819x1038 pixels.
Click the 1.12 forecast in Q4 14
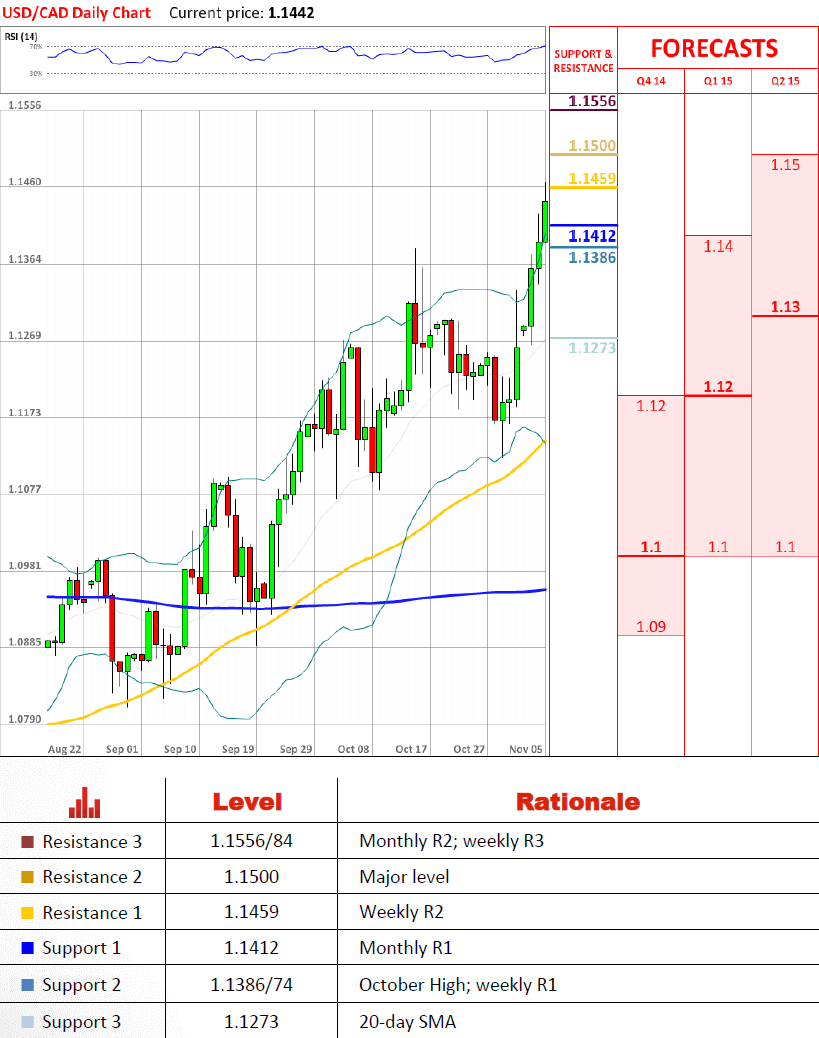(651, 406)
